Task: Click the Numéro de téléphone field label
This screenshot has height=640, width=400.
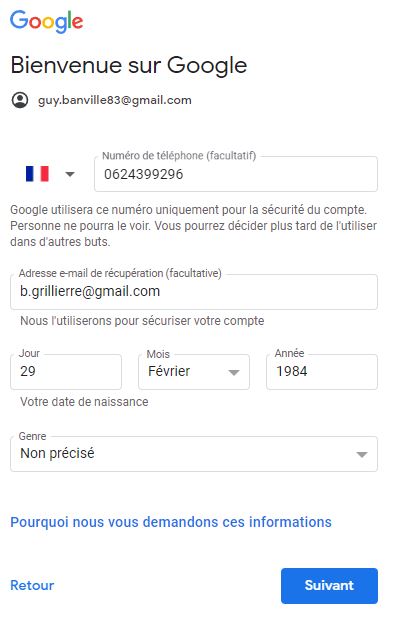Action: pos(179,156)
